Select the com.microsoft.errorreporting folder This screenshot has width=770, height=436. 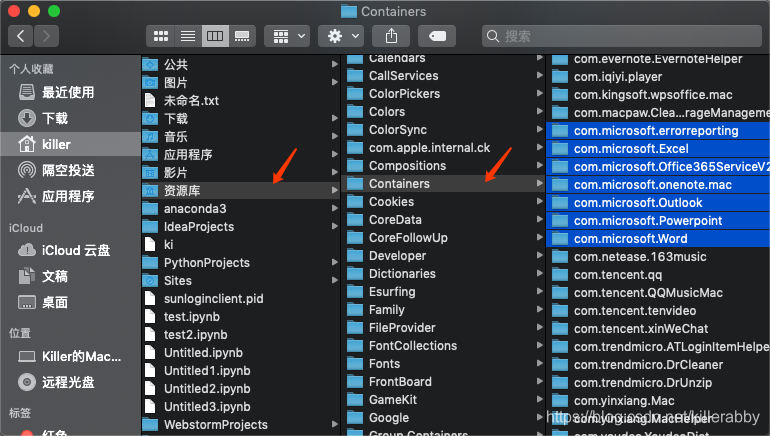[658, 131]
